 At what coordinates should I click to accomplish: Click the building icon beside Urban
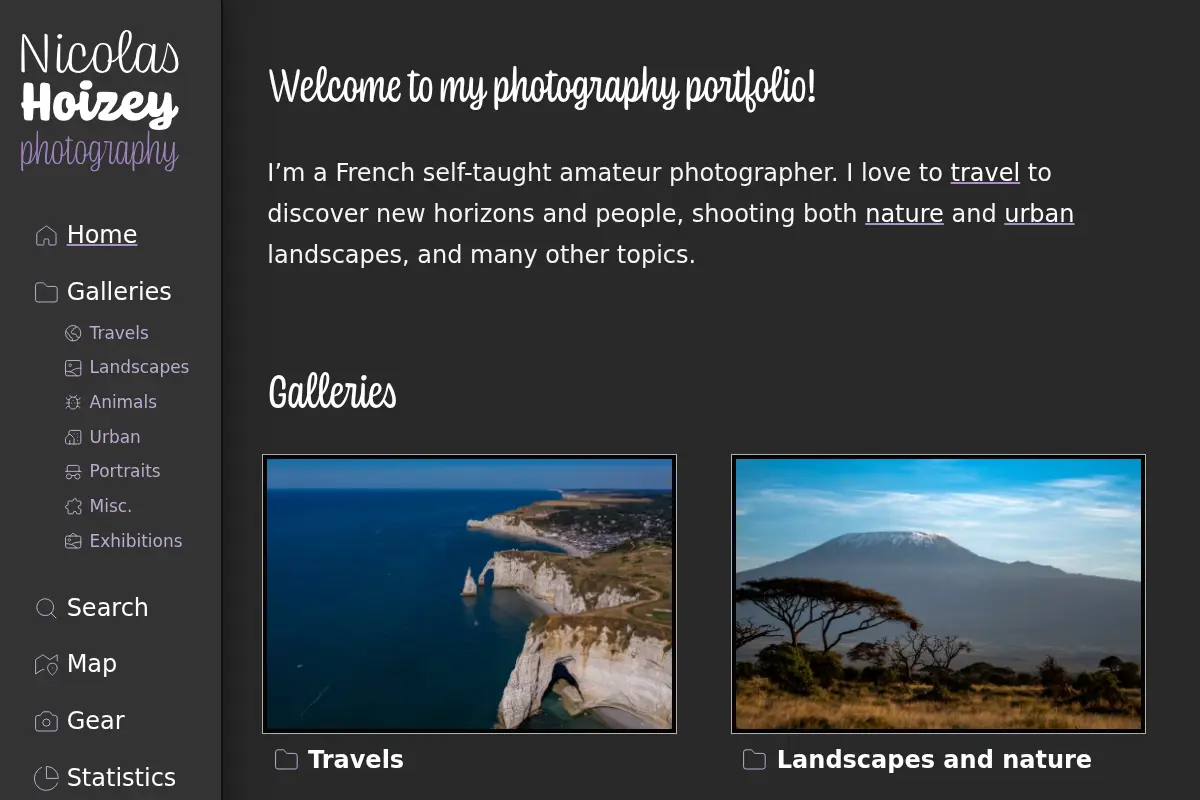click(73, 438)
